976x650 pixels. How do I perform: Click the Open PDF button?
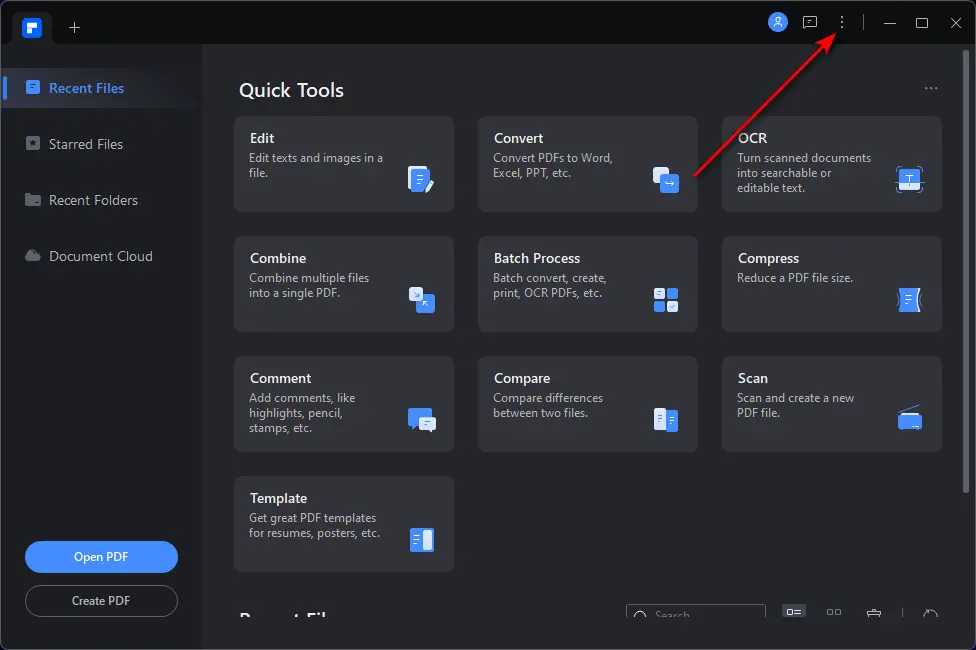coord(101,557)
